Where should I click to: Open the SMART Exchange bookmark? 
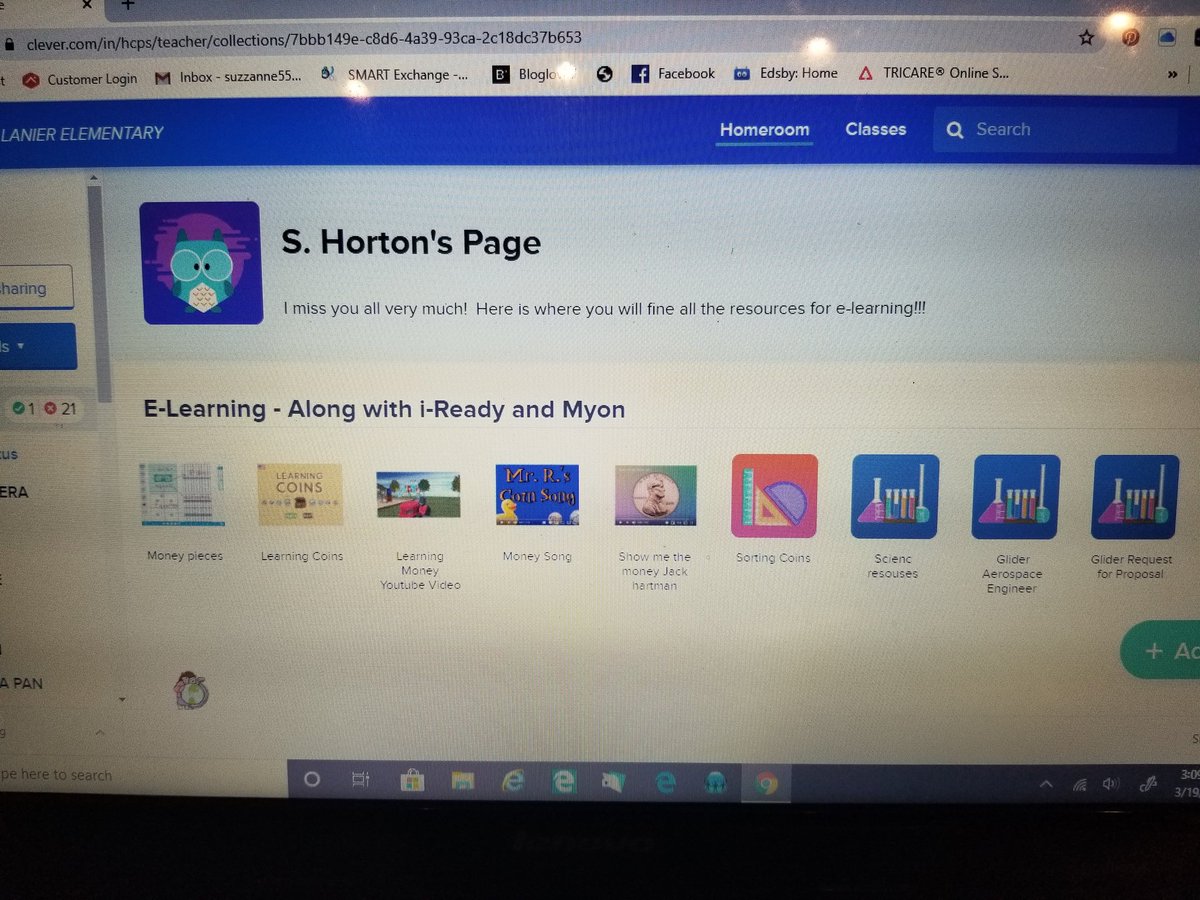[394, 74]
